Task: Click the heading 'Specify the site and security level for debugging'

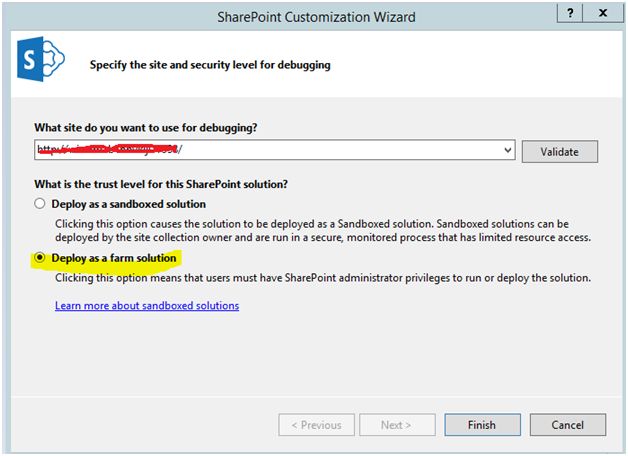Action: (210, 65)
